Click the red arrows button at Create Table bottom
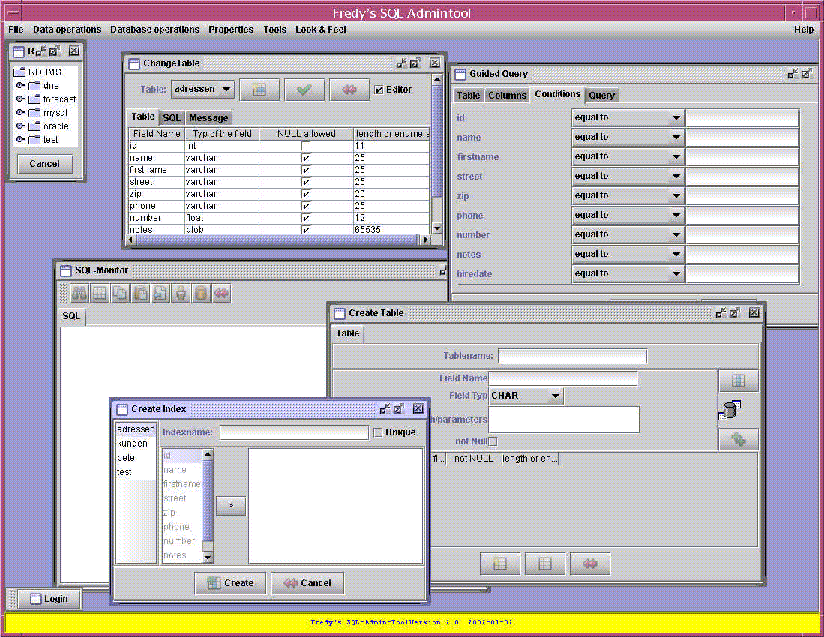 click(x=590, y=564)
